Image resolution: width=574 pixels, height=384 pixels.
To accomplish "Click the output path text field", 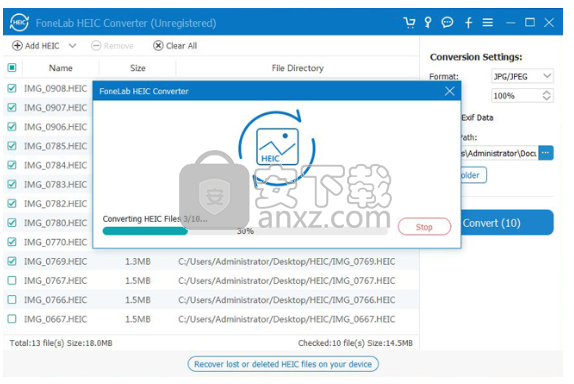I will [x=499, y=153].
